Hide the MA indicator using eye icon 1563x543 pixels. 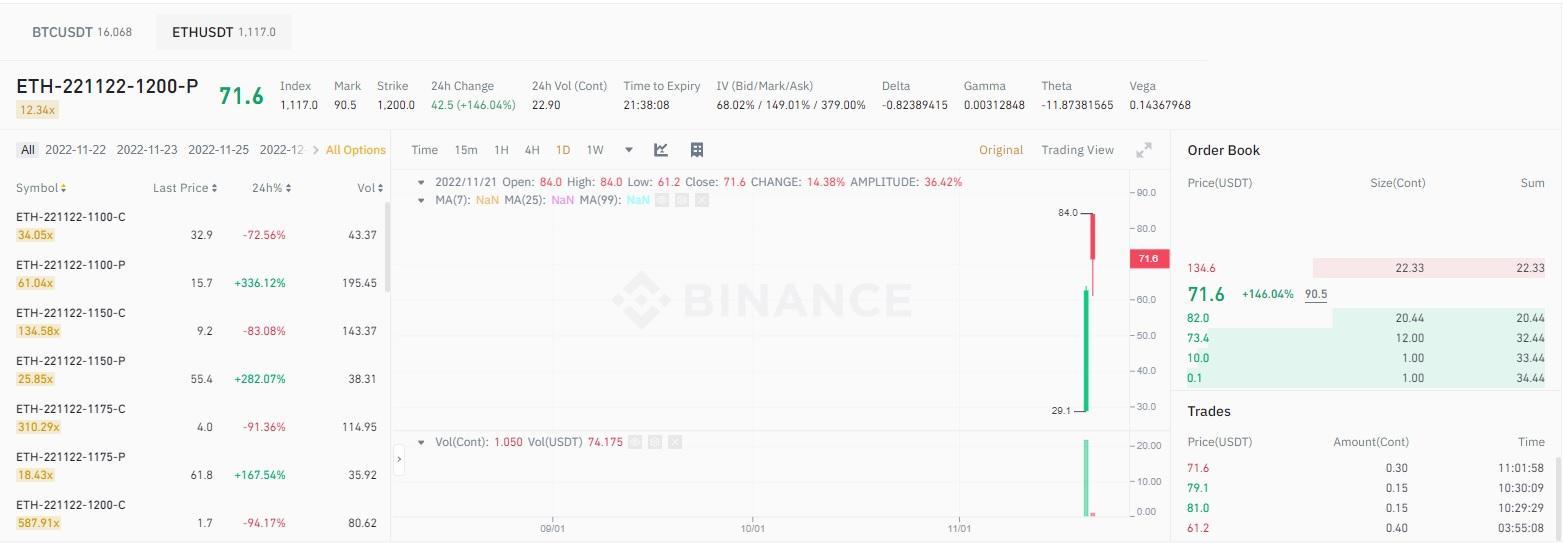(662, 200)
